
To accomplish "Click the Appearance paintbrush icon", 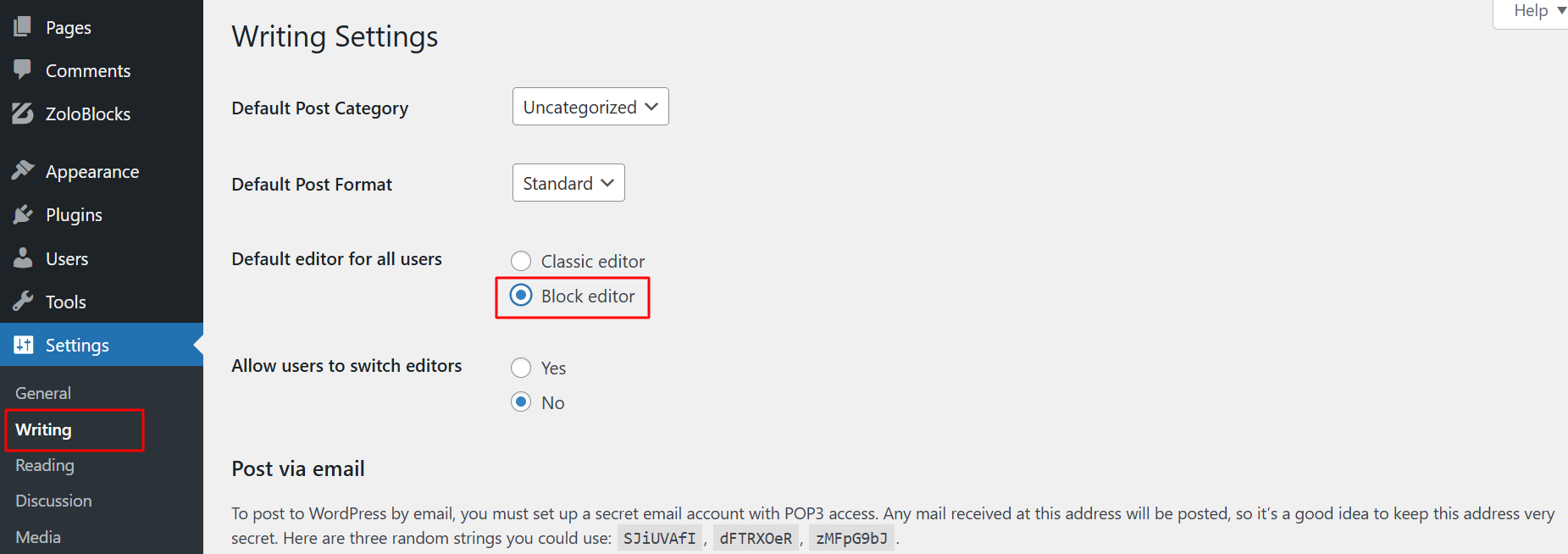I will (x=23, y=171).
